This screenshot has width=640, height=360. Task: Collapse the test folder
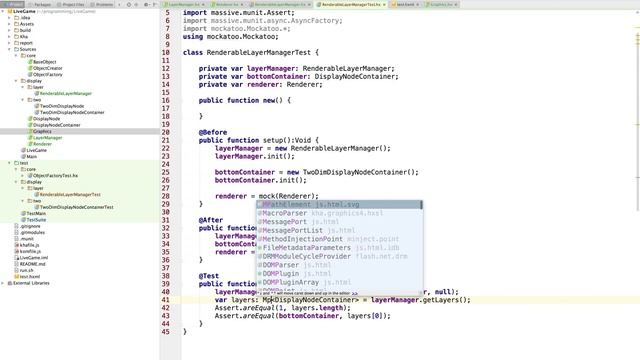pyautogui.click(x=9, y=163)
